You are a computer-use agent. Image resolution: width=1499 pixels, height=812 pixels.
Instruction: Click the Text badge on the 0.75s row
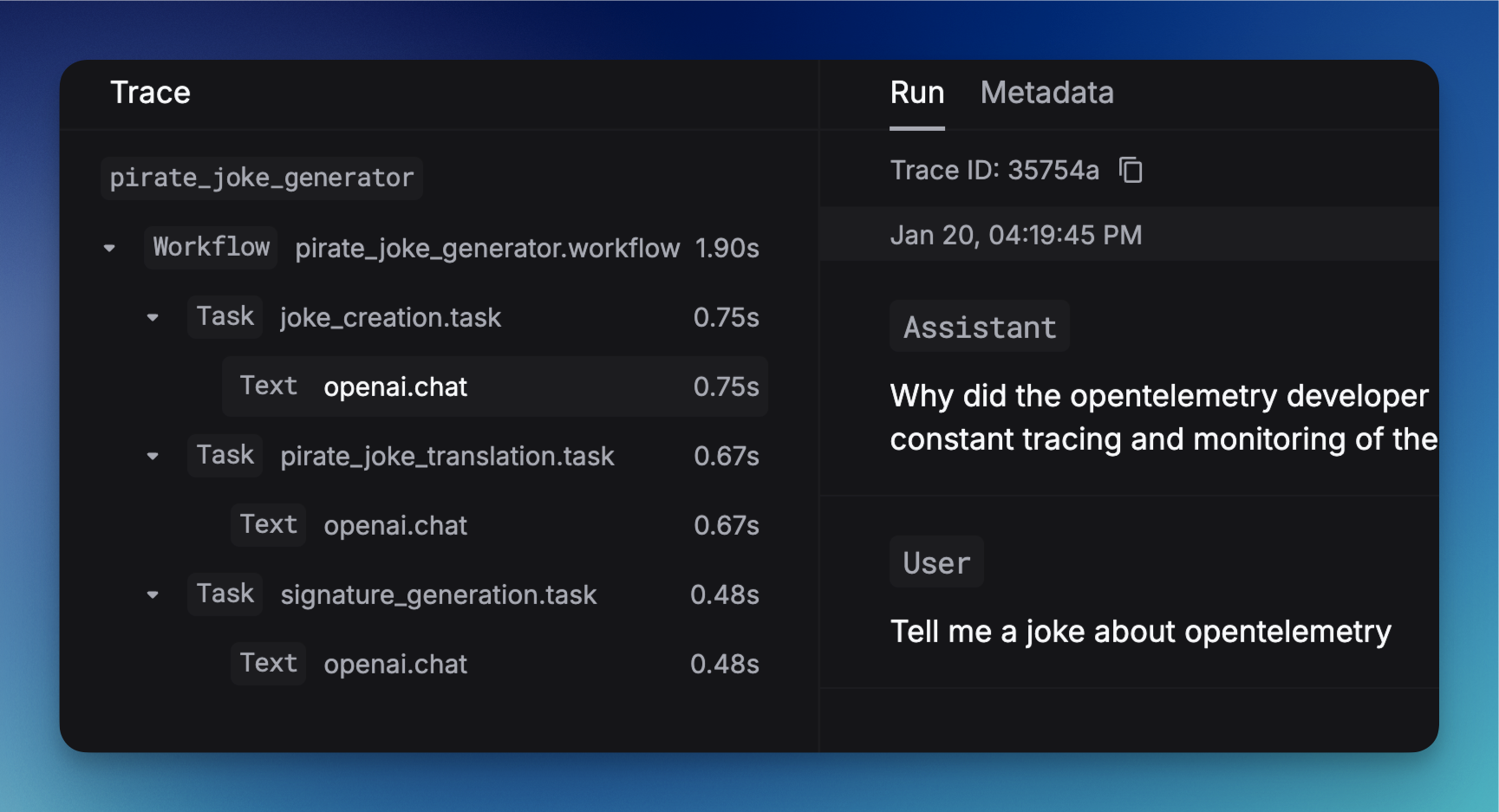tap(268, 387)
